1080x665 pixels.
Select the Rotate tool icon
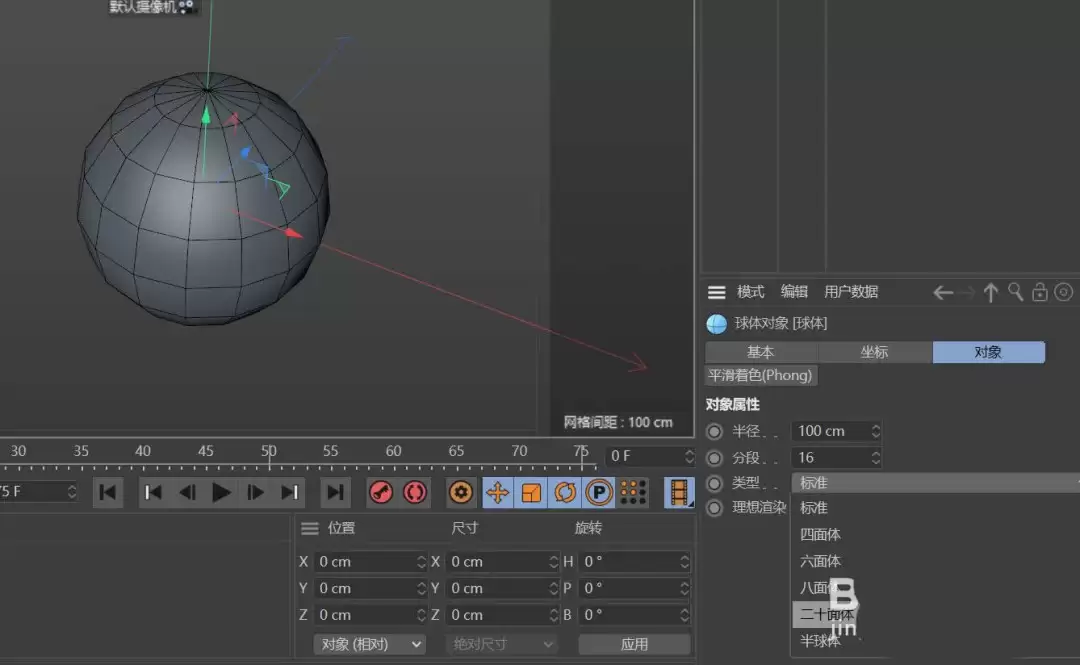pyautogui.click(x=566, y=491)
